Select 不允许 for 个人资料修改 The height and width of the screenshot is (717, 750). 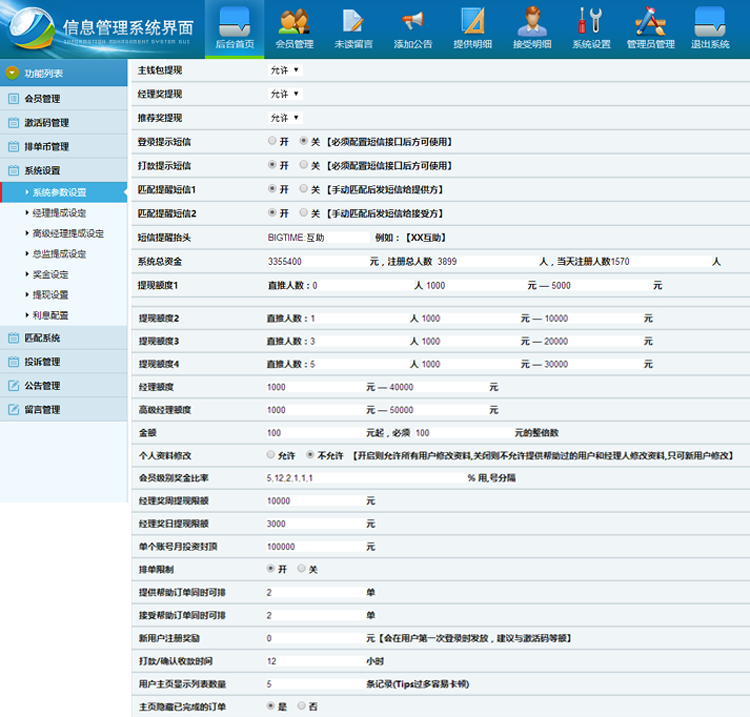pos(310,454)
